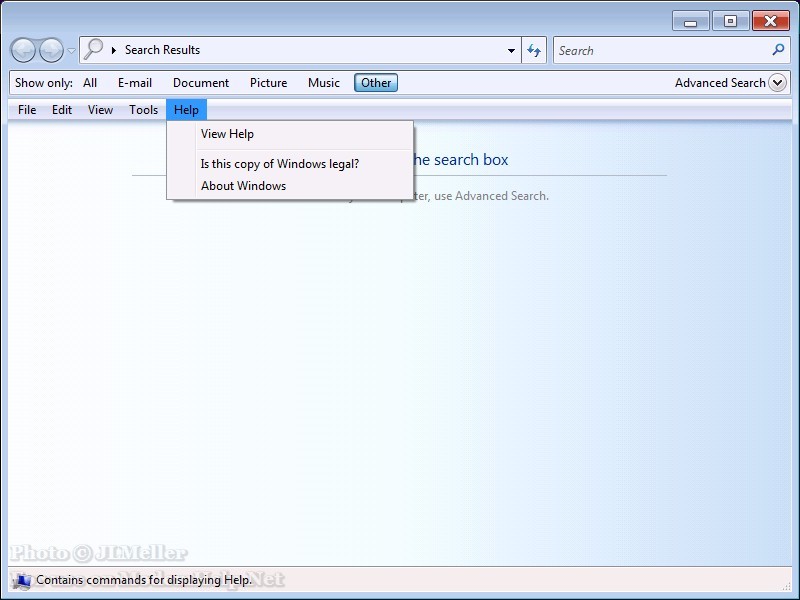Expand the Advanced Search chevron
800x600 pixels.
(x=778, y=83)
